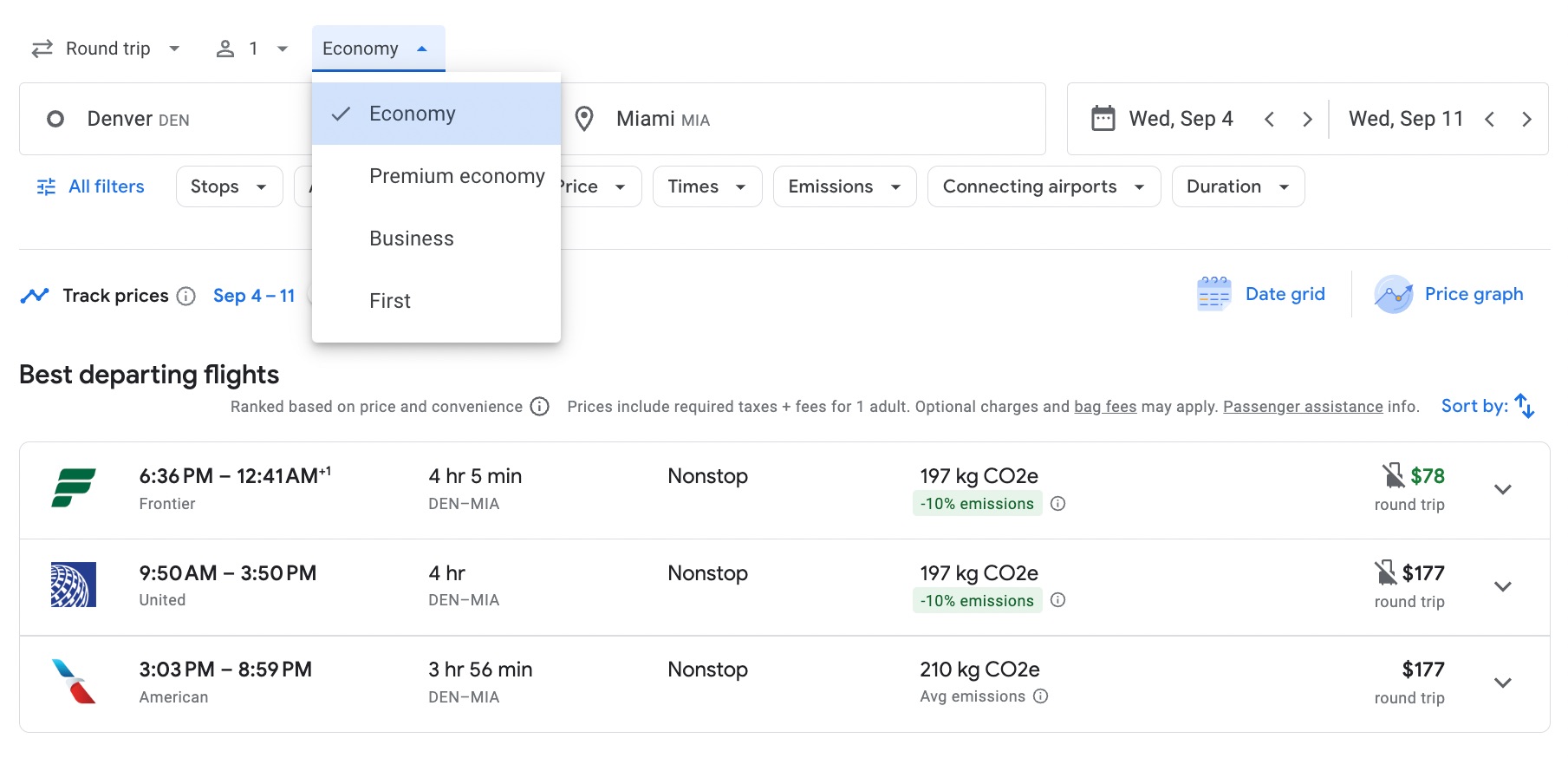Go to previous departure date arrow
The image size is (1568, 758).
click(x=1269, y=119)
